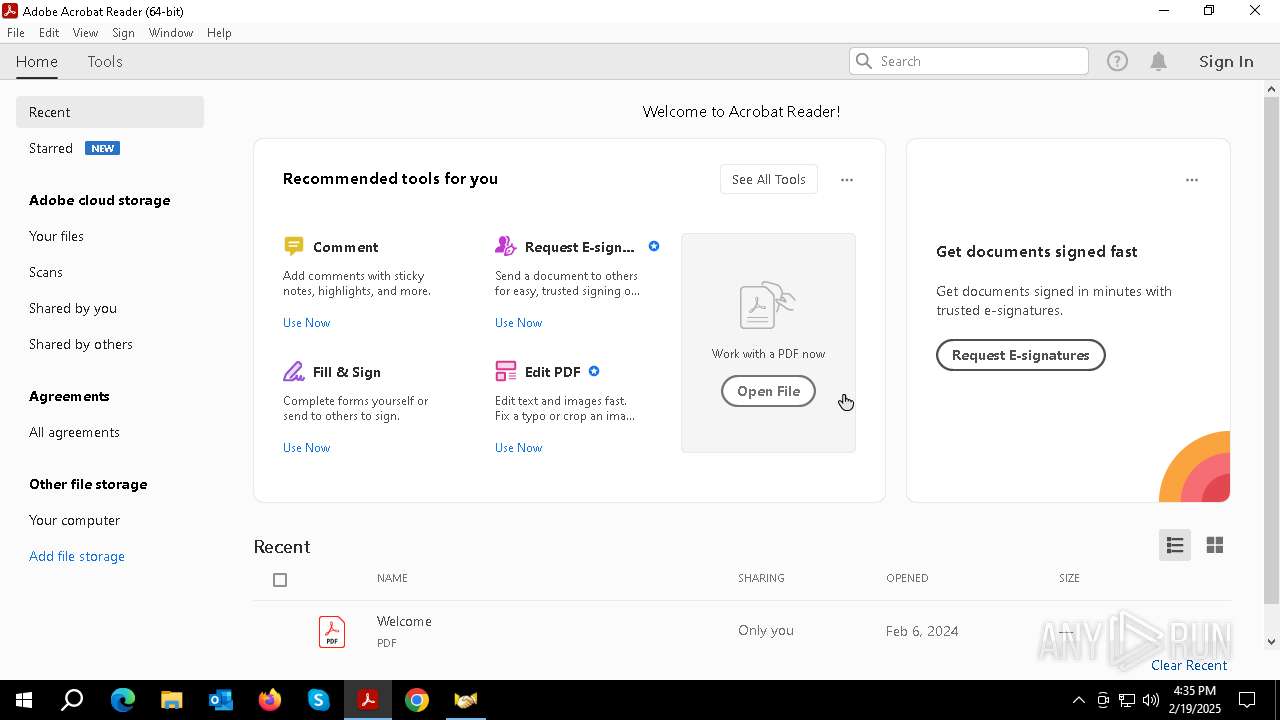
Task: Click the handshake app taskbar icon
Action: [x=465, y=700]
